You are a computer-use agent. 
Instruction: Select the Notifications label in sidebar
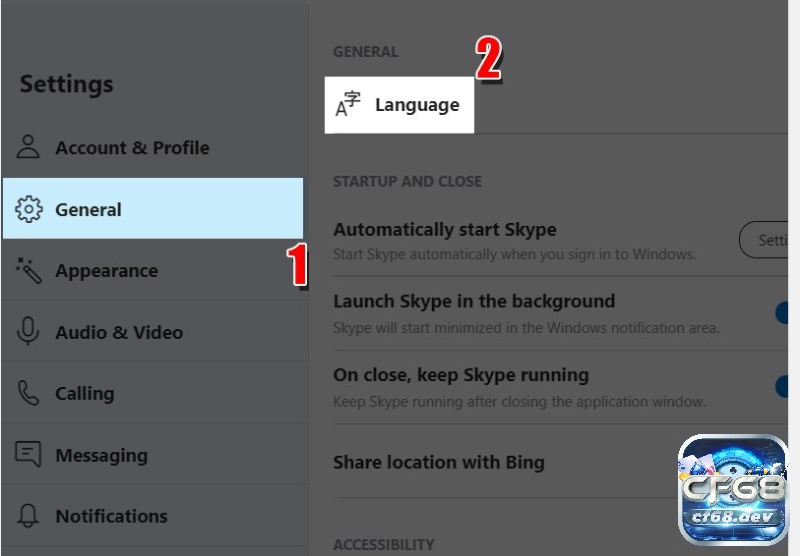pos(111,516)
